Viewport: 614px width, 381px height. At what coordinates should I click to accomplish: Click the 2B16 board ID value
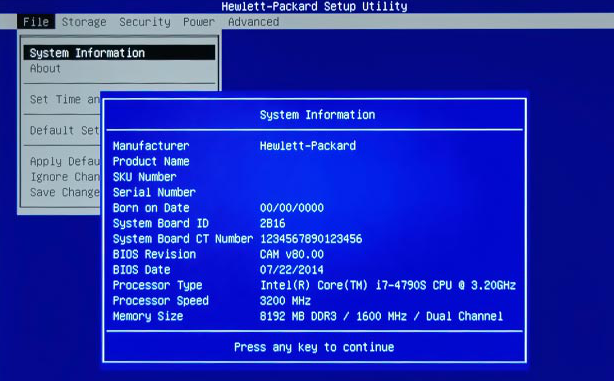pos(273,224)
